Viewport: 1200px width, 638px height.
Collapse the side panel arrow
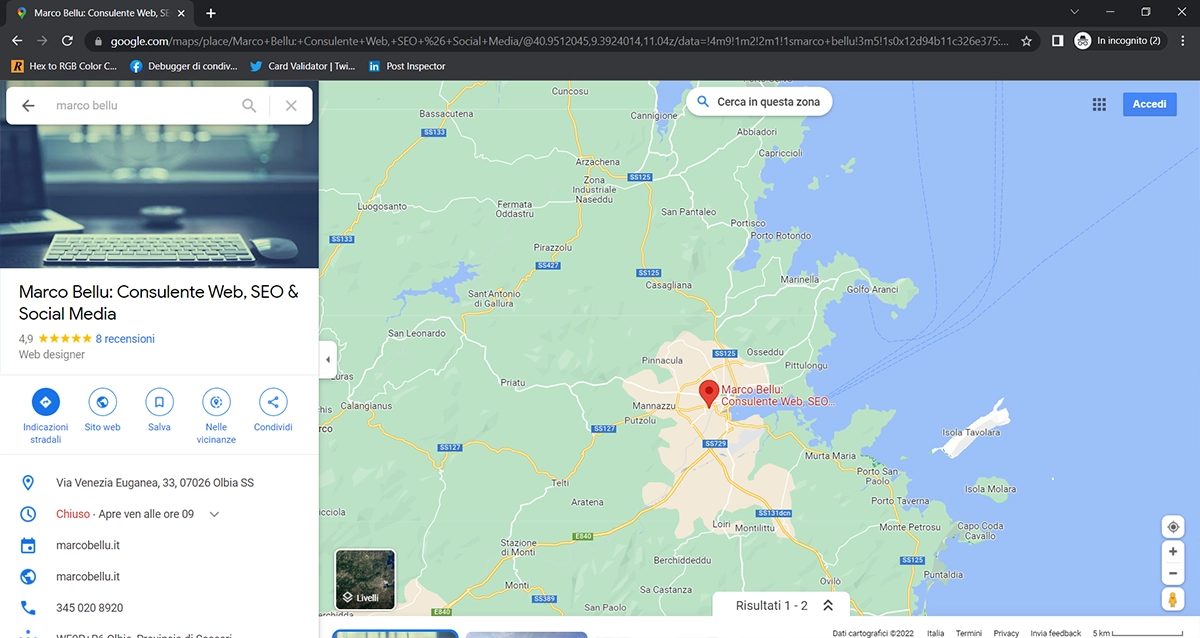coord(328,360)
